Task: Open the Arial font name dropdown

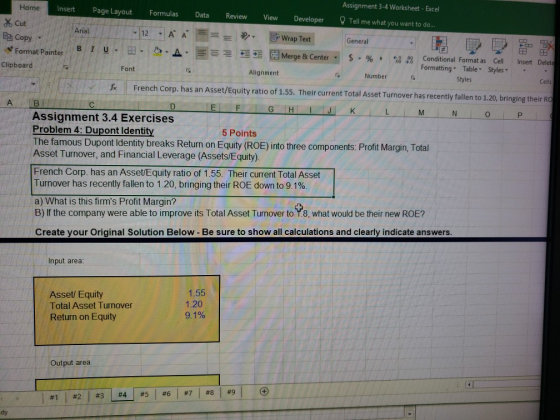Action: point(135,33)
